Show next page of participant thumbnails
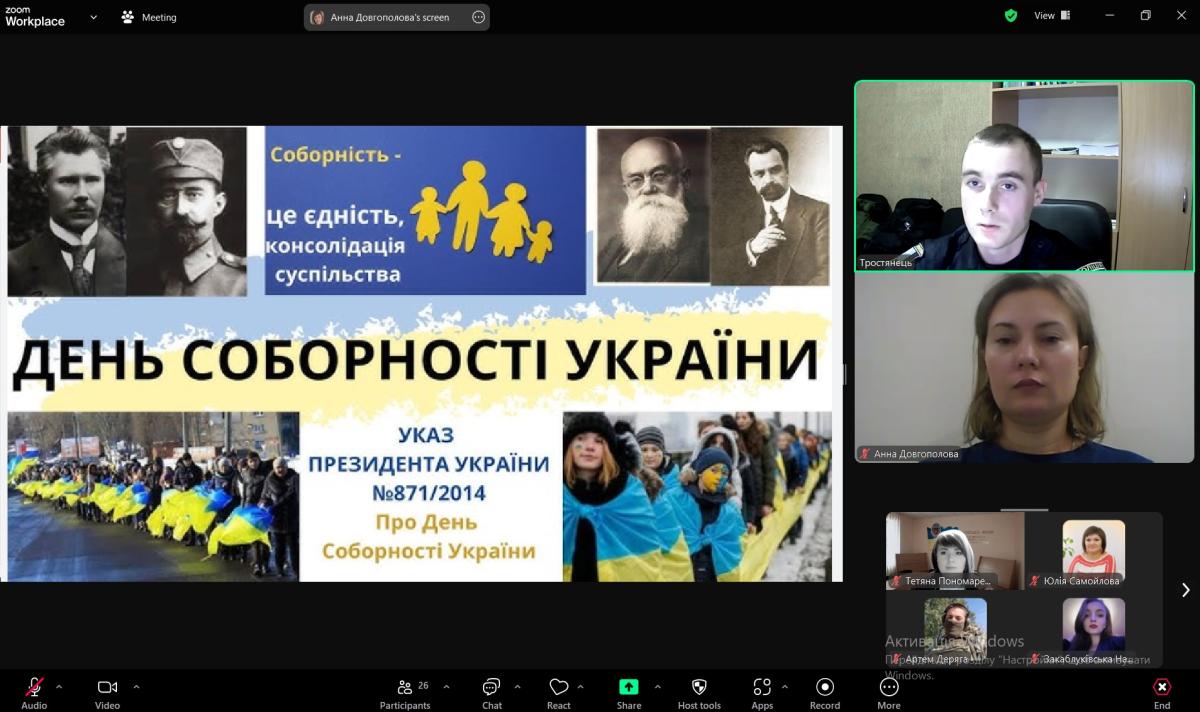Viewport: 1200px width, 712px height. coord(1185,590)
